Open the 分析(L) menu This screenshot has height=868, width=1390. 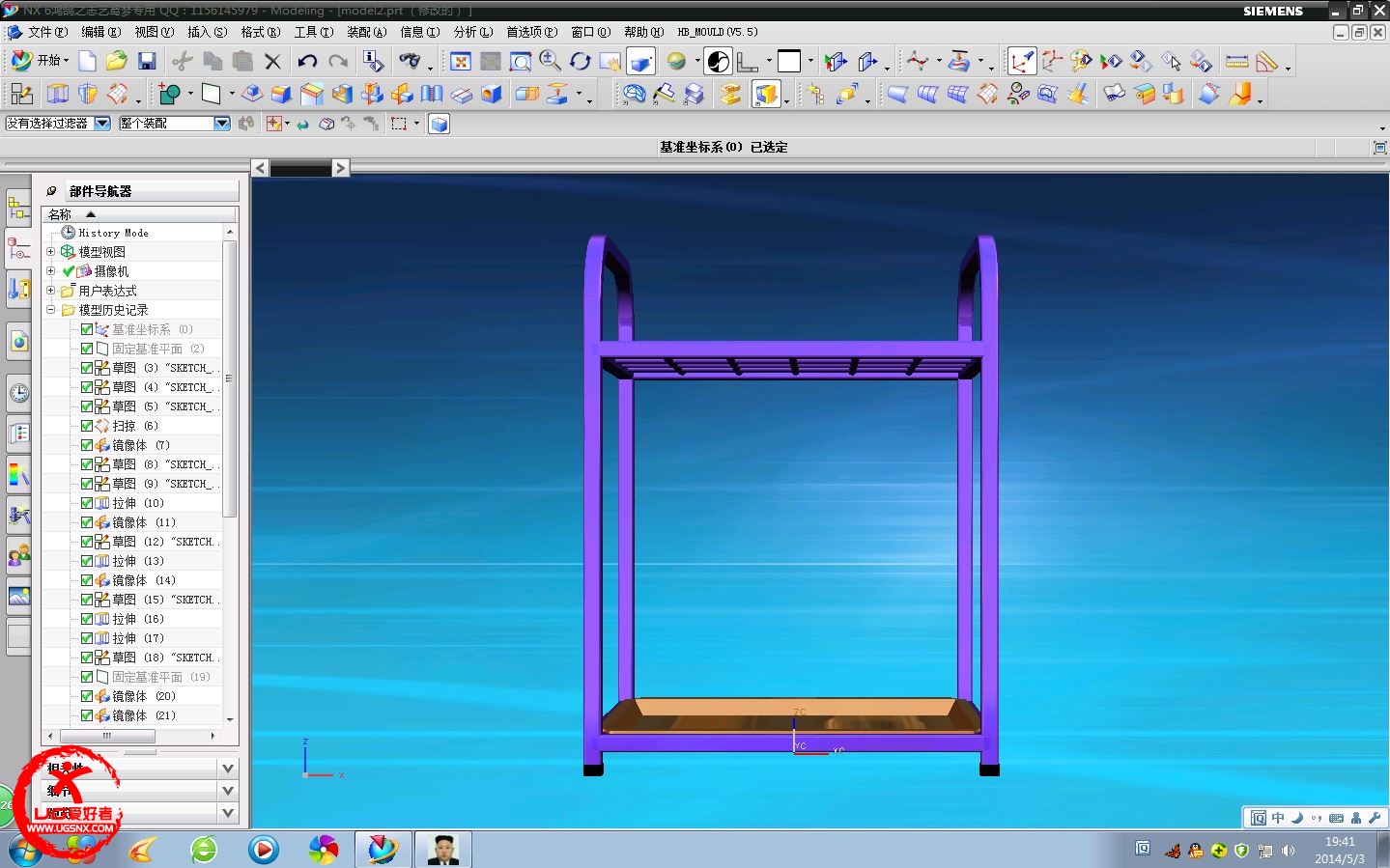473,32
